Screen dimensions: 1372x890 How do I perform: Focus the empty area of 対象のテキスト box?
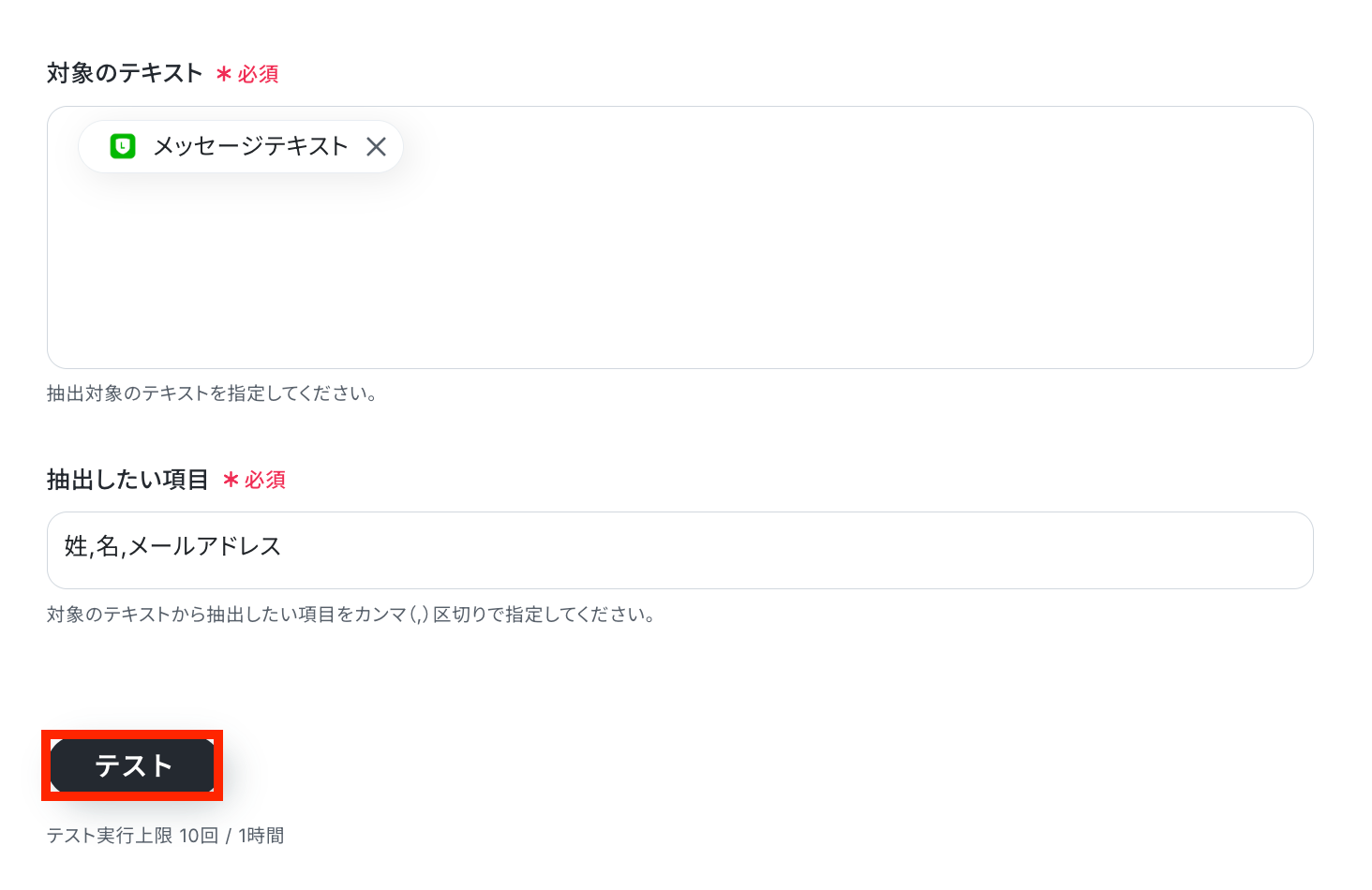click(x=679, y=272)
